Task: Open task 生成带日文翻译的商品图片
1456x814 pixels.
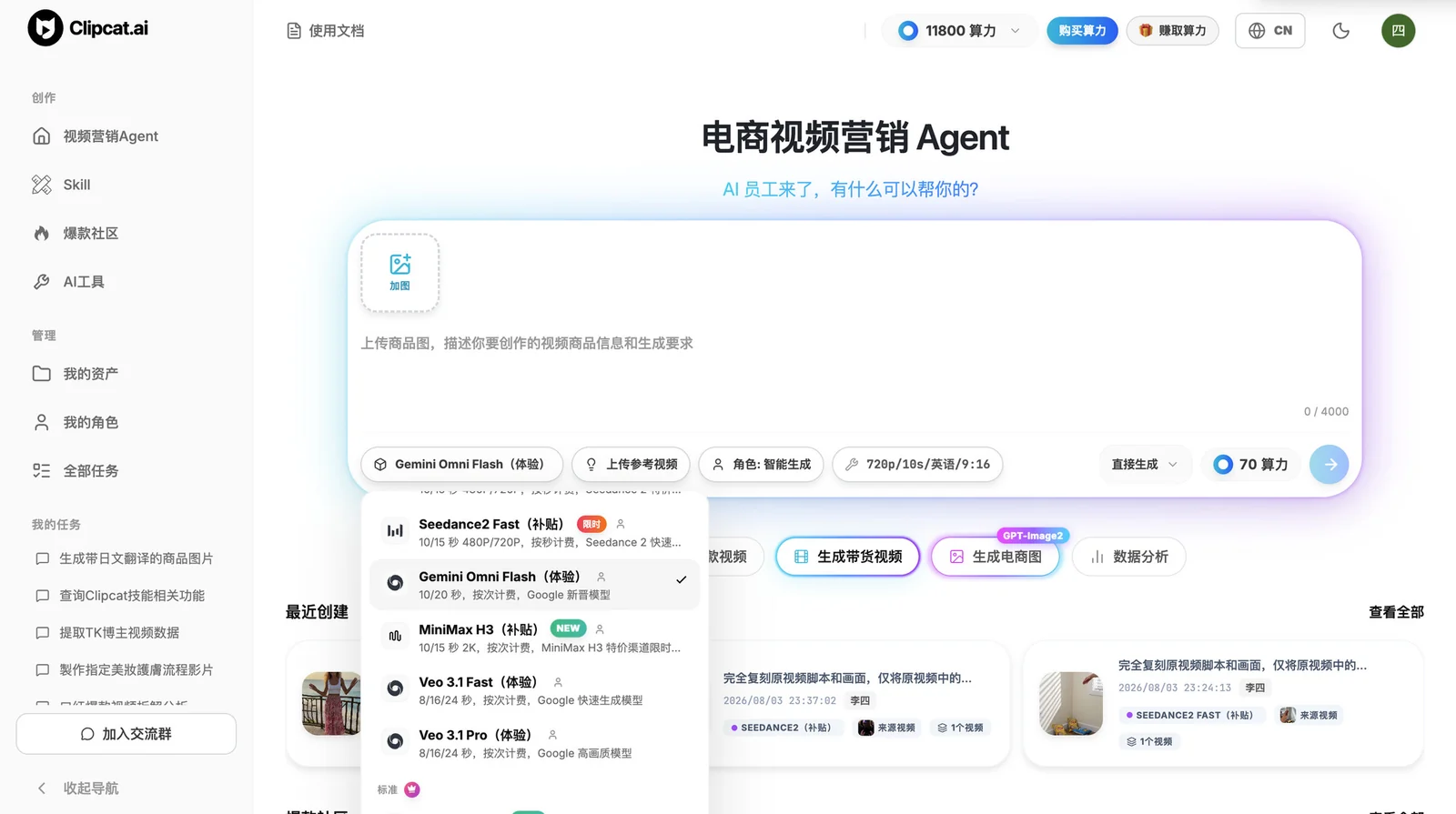Action: 126,558
